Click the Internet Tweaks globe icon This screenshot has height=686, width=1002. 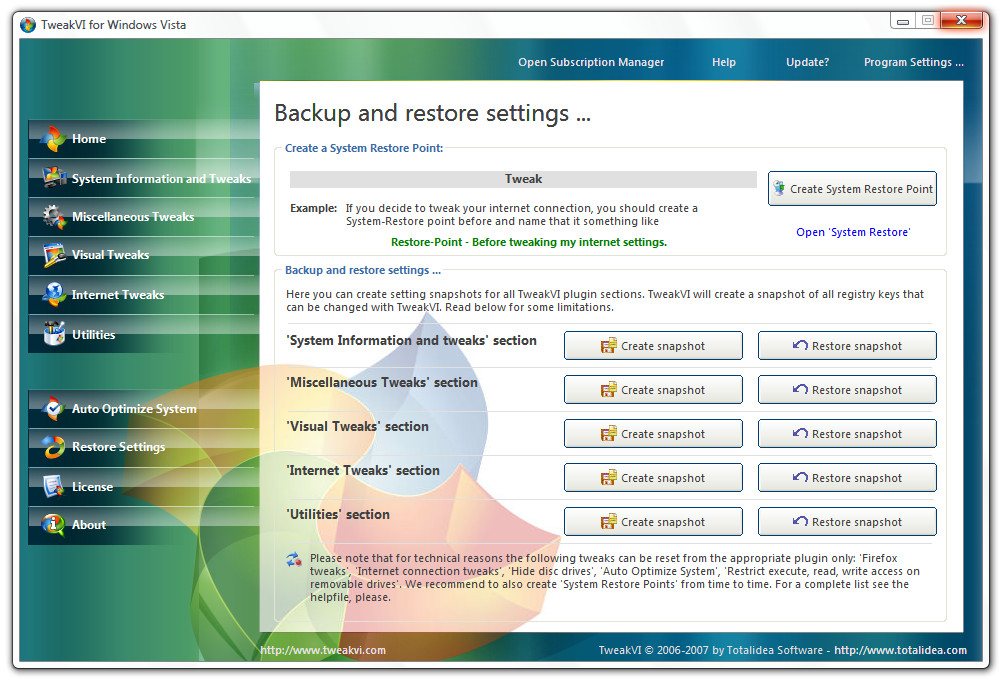coord(54,294)
